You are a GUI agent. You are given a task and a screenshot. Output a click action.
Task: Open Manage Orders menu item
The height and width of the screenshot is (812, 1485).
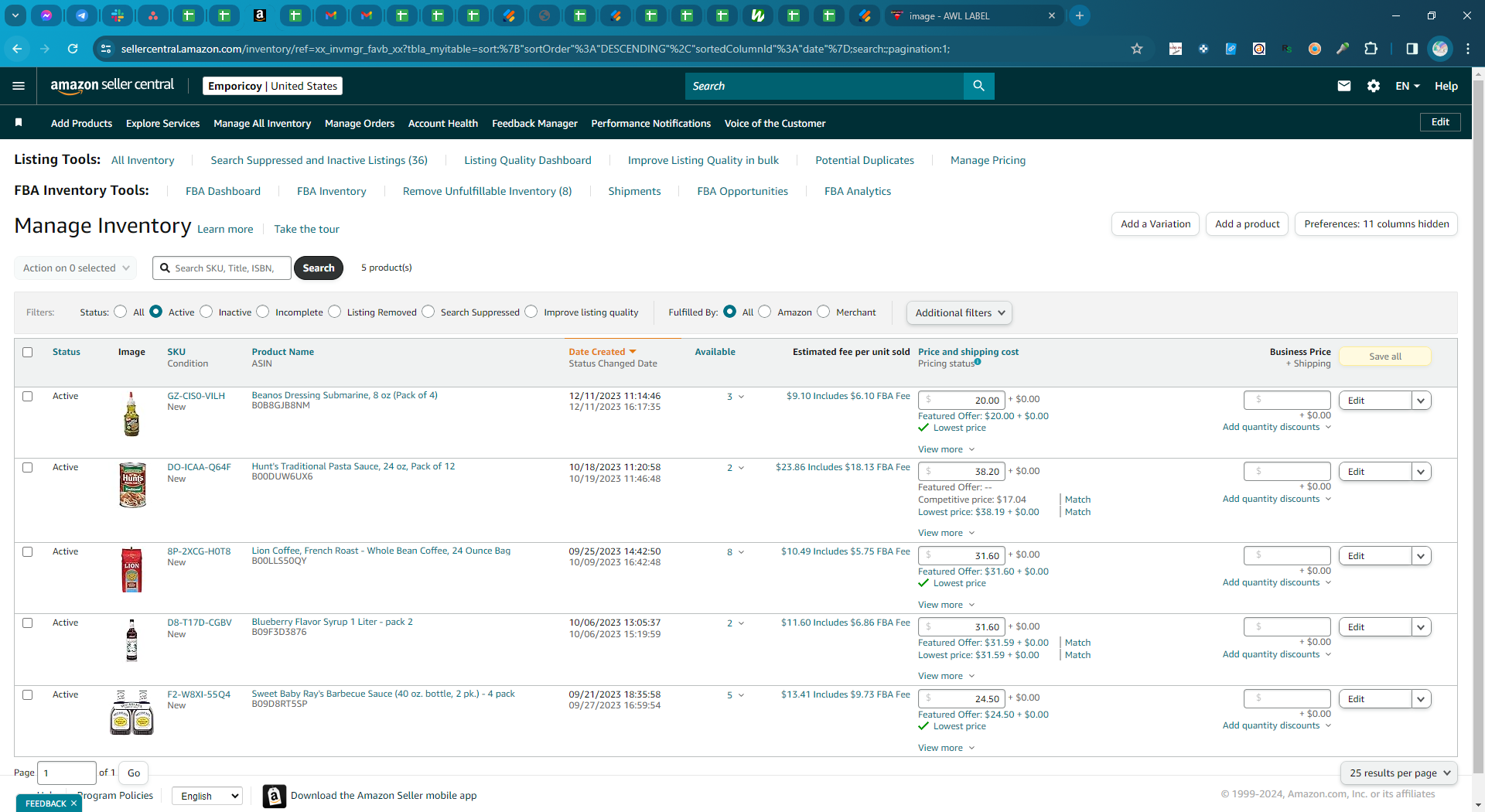point(360,123)
